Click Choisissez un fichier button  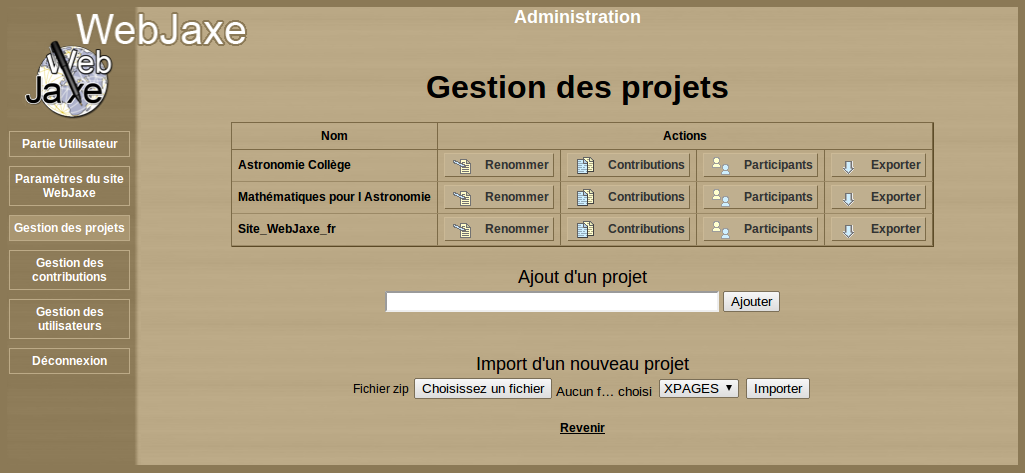click(x=483, y=389)
